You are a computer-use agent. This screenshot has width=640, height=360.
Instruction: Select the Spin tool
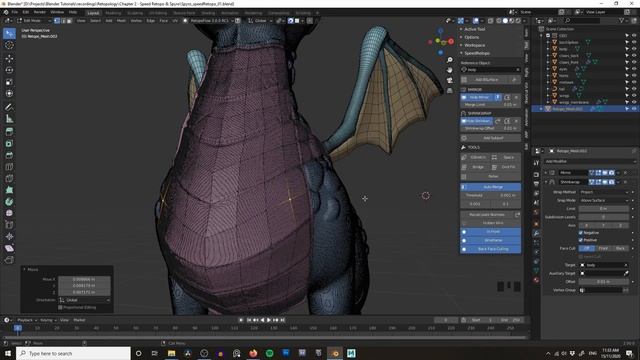click(9, 202)
